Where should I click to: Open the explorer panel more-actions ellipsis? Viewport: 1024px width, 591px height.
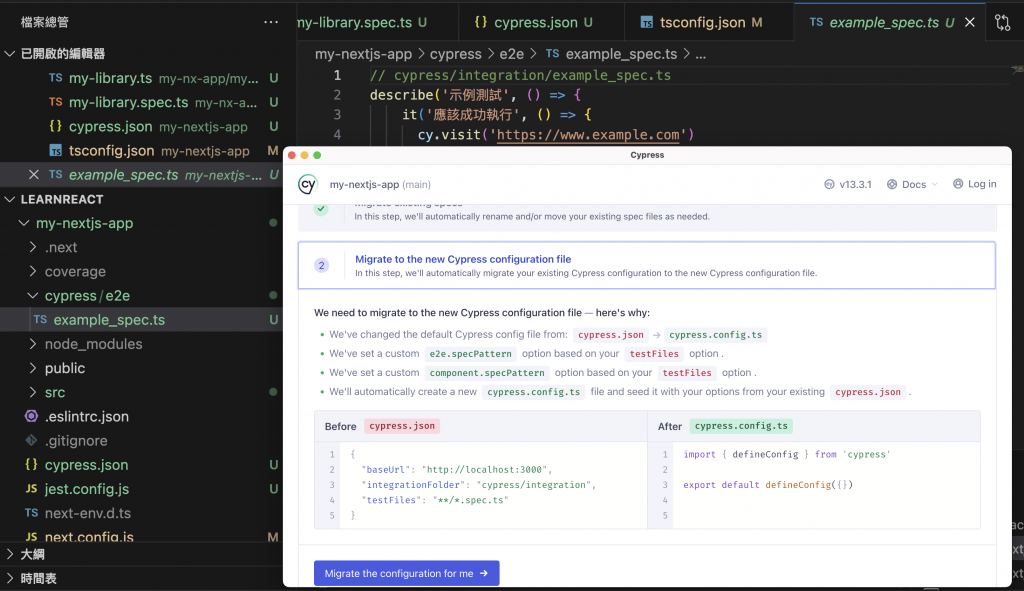click(x=271, y=22)
